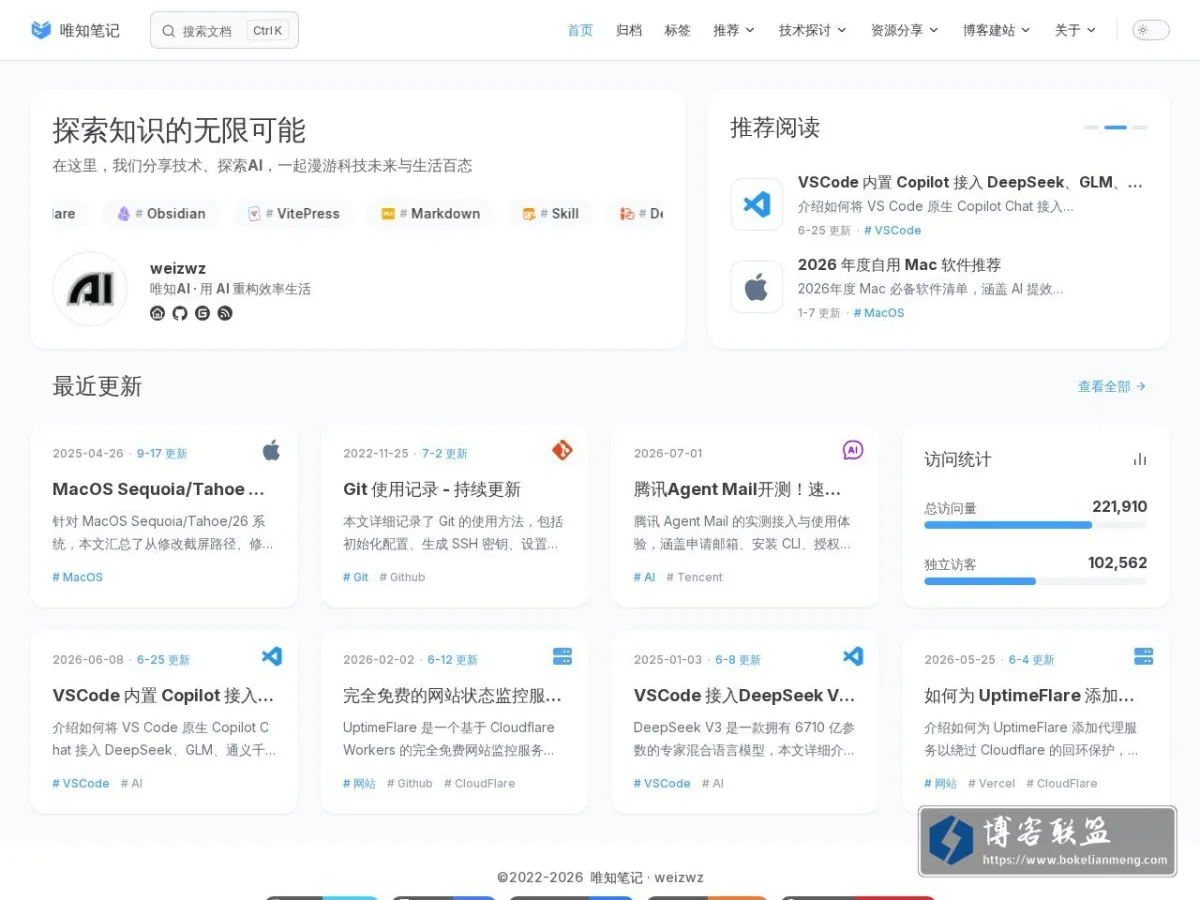
Task: Click the 102,562 unique visitors value
Action: click(x=1117, y=562)
